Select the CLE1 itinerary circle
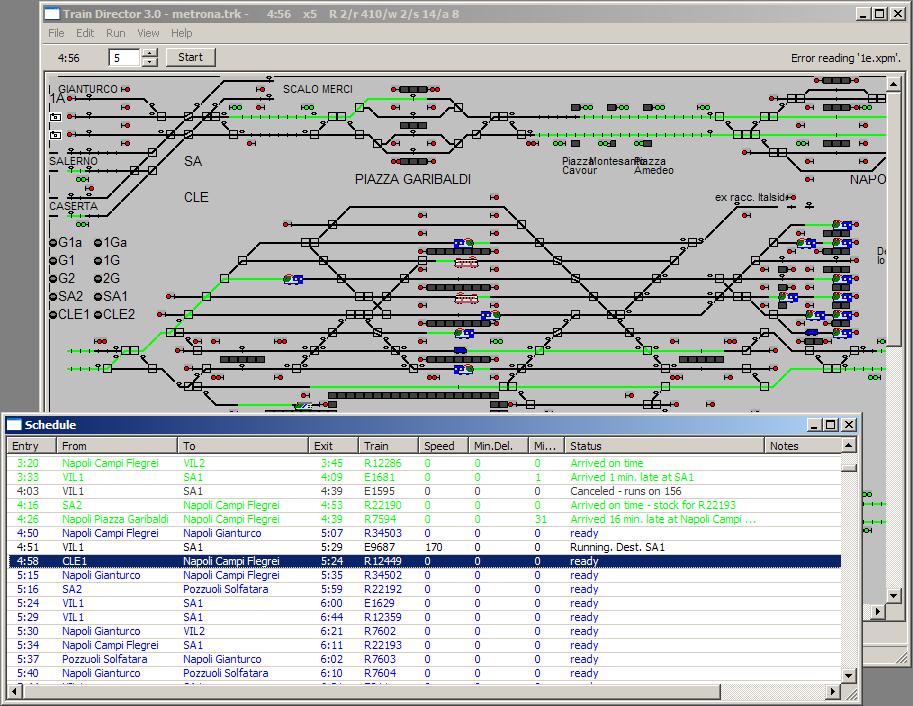Screen dimensions: 913x706 pyautogui.click(x=53, y=315)
